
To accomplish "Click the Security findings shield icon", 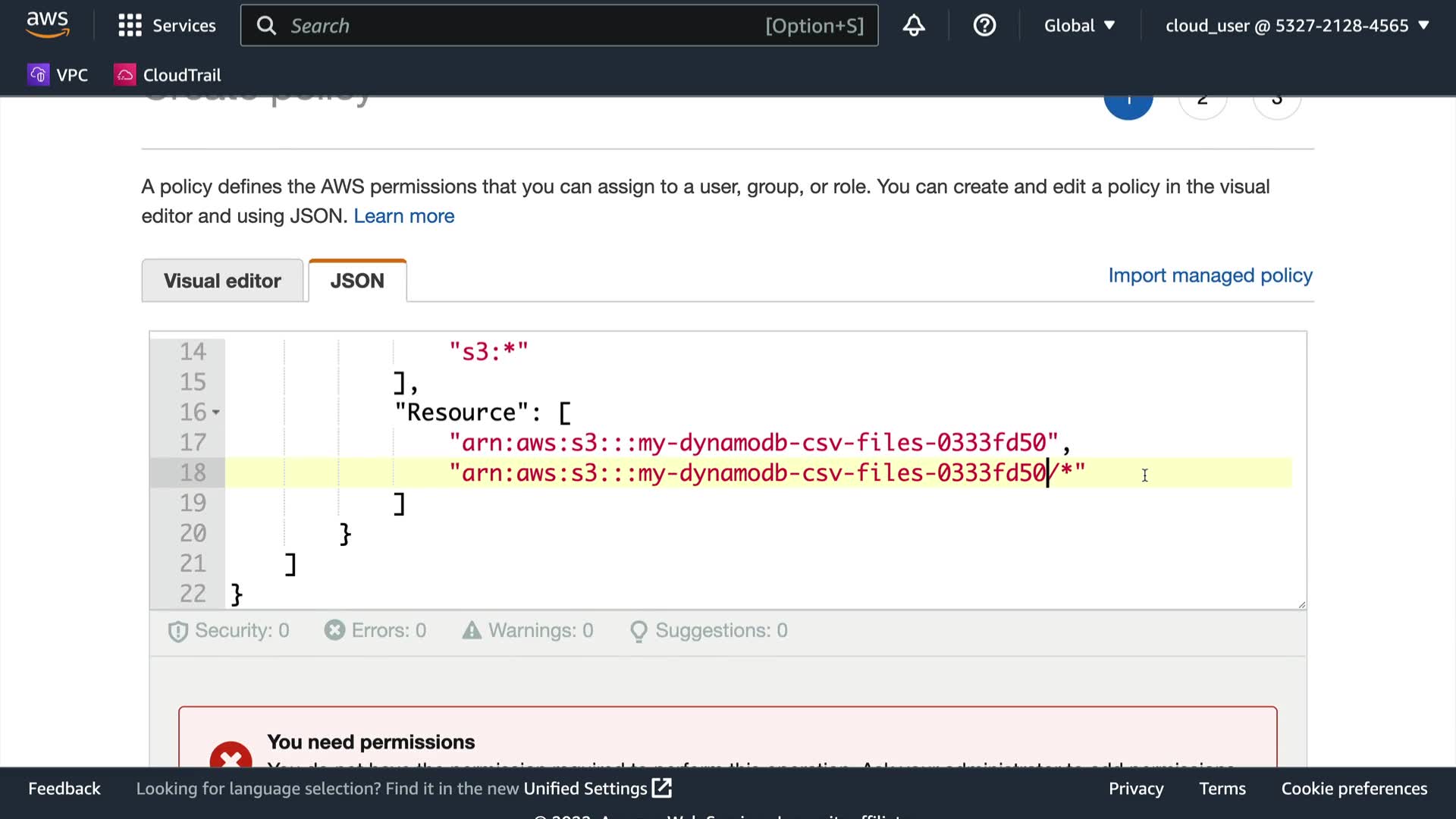I will pyautogui.click(x=177, y=631).
